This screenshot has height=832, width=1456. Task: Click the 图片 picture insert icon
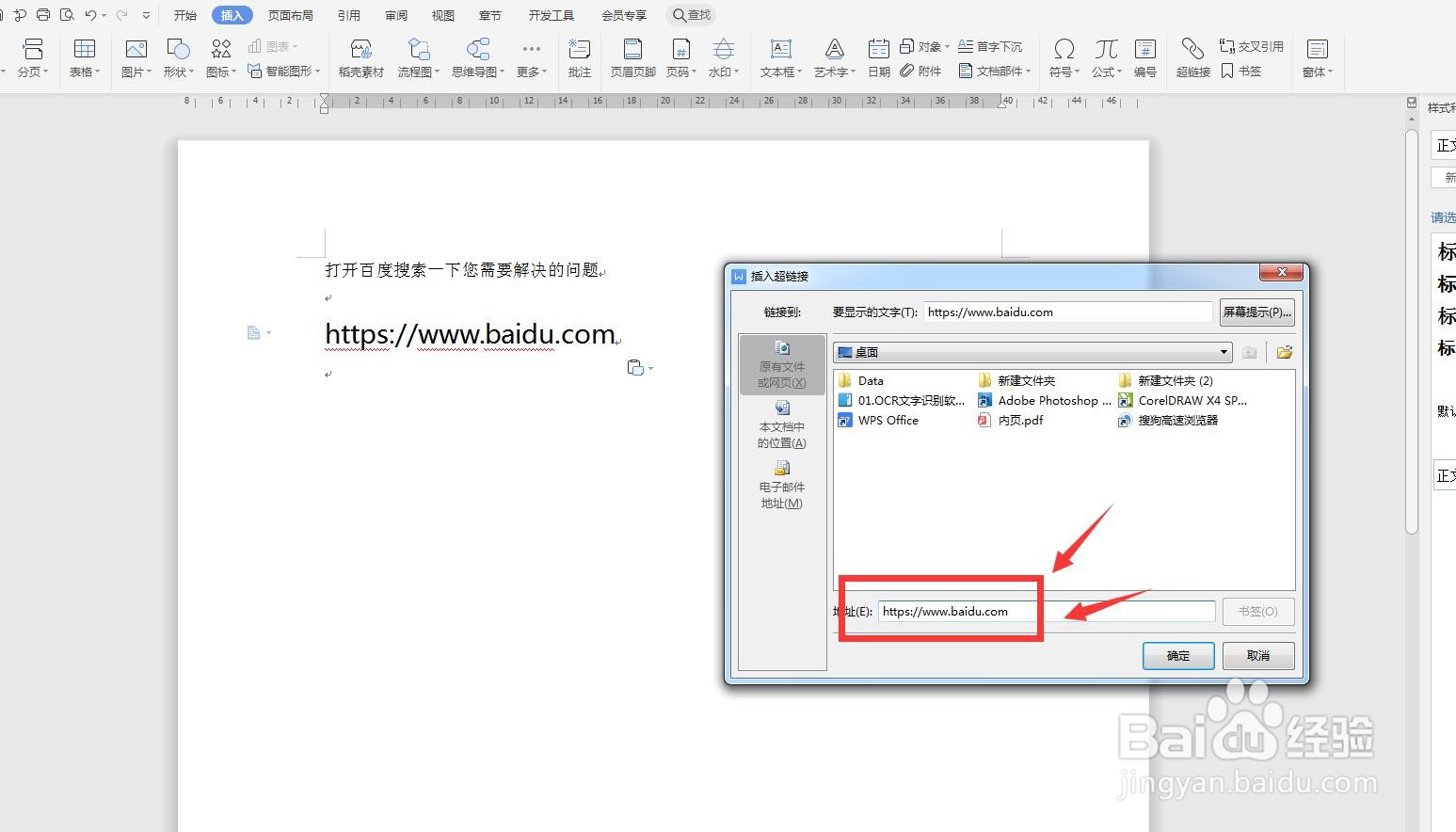136,57
